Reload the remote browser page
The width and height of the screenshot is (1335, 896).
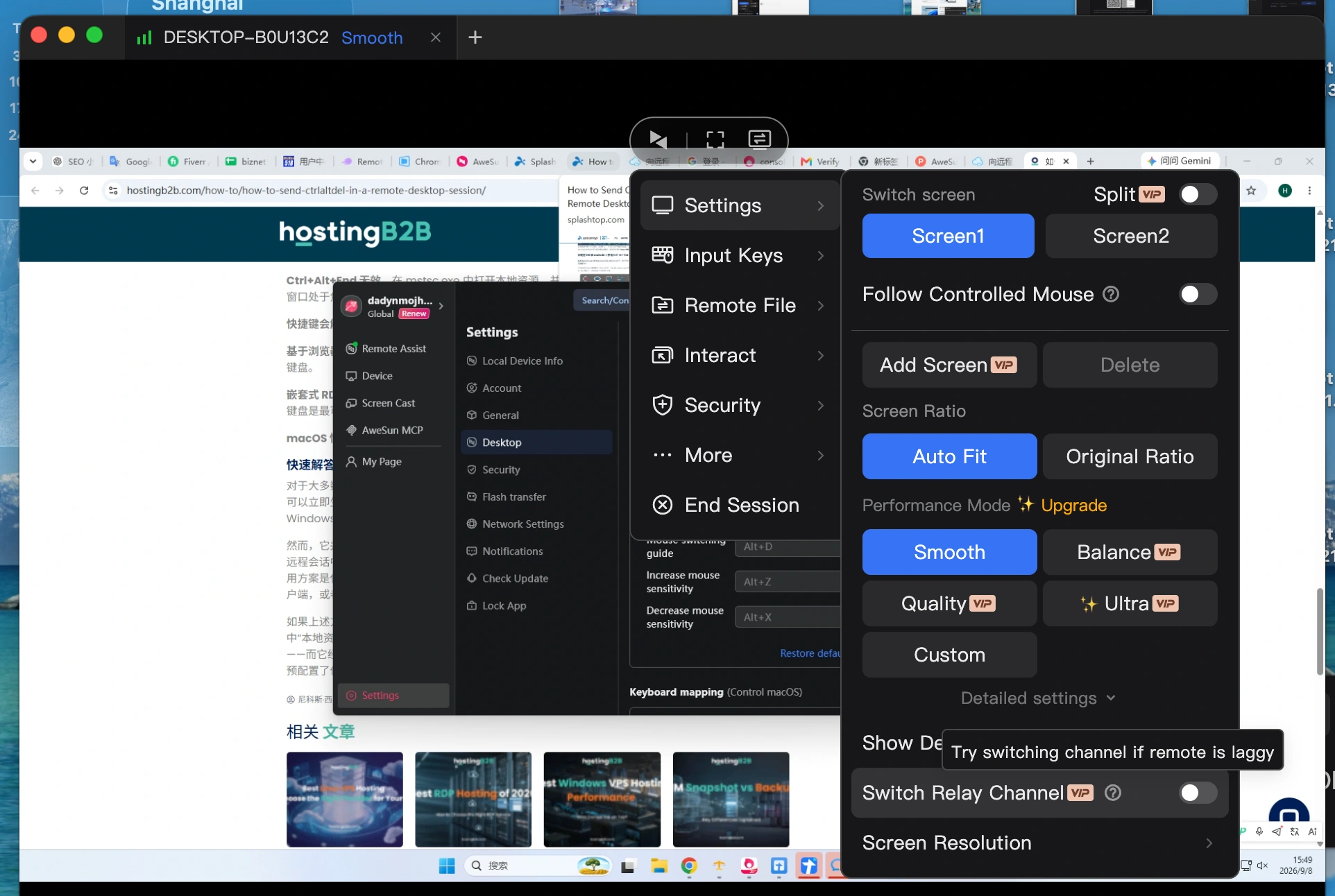tap(84, 190)
